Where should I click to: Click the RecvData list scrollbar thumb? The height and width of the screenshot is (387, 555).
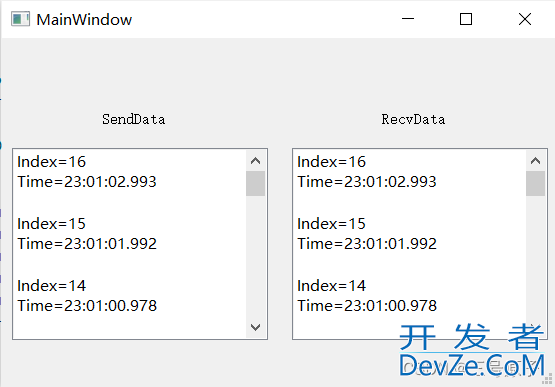536,183
